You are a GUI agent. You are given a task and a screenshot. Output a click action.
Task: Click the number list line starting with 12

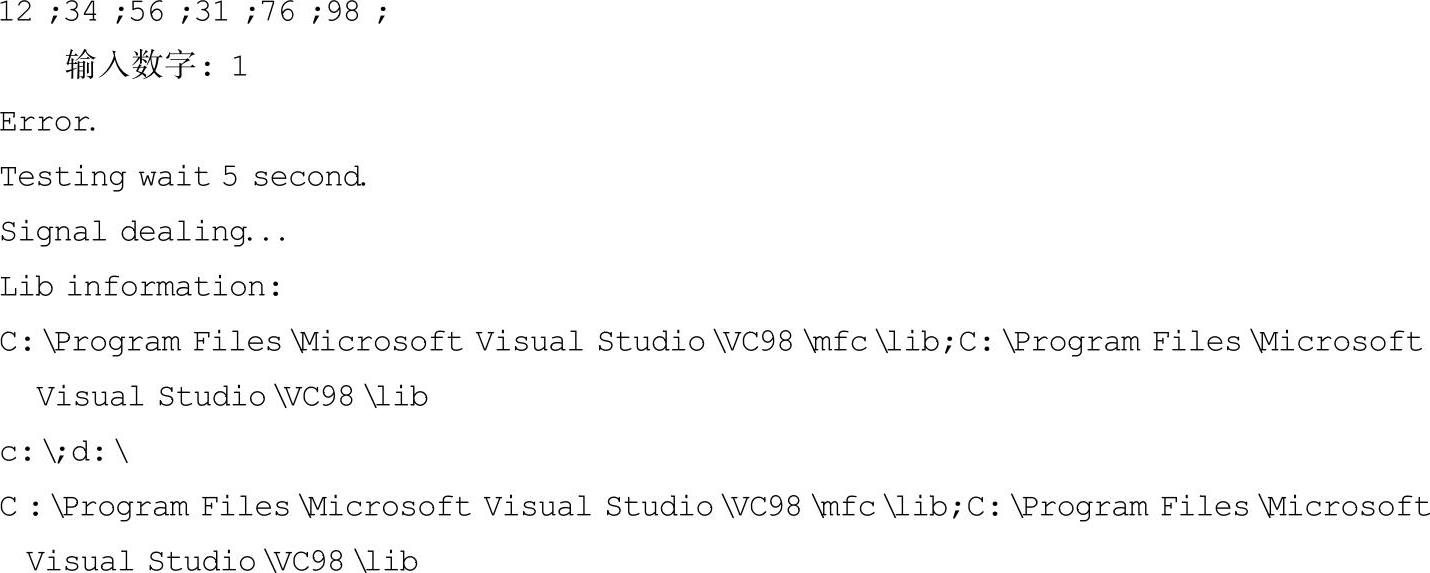[193, 13]
